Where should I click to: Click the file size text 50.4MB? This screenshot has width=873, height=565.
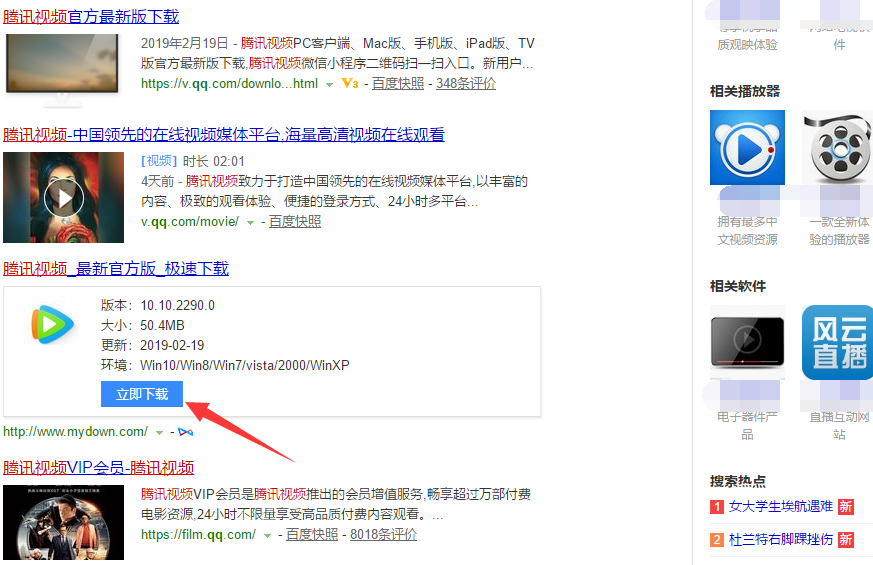tap(162, 325)
